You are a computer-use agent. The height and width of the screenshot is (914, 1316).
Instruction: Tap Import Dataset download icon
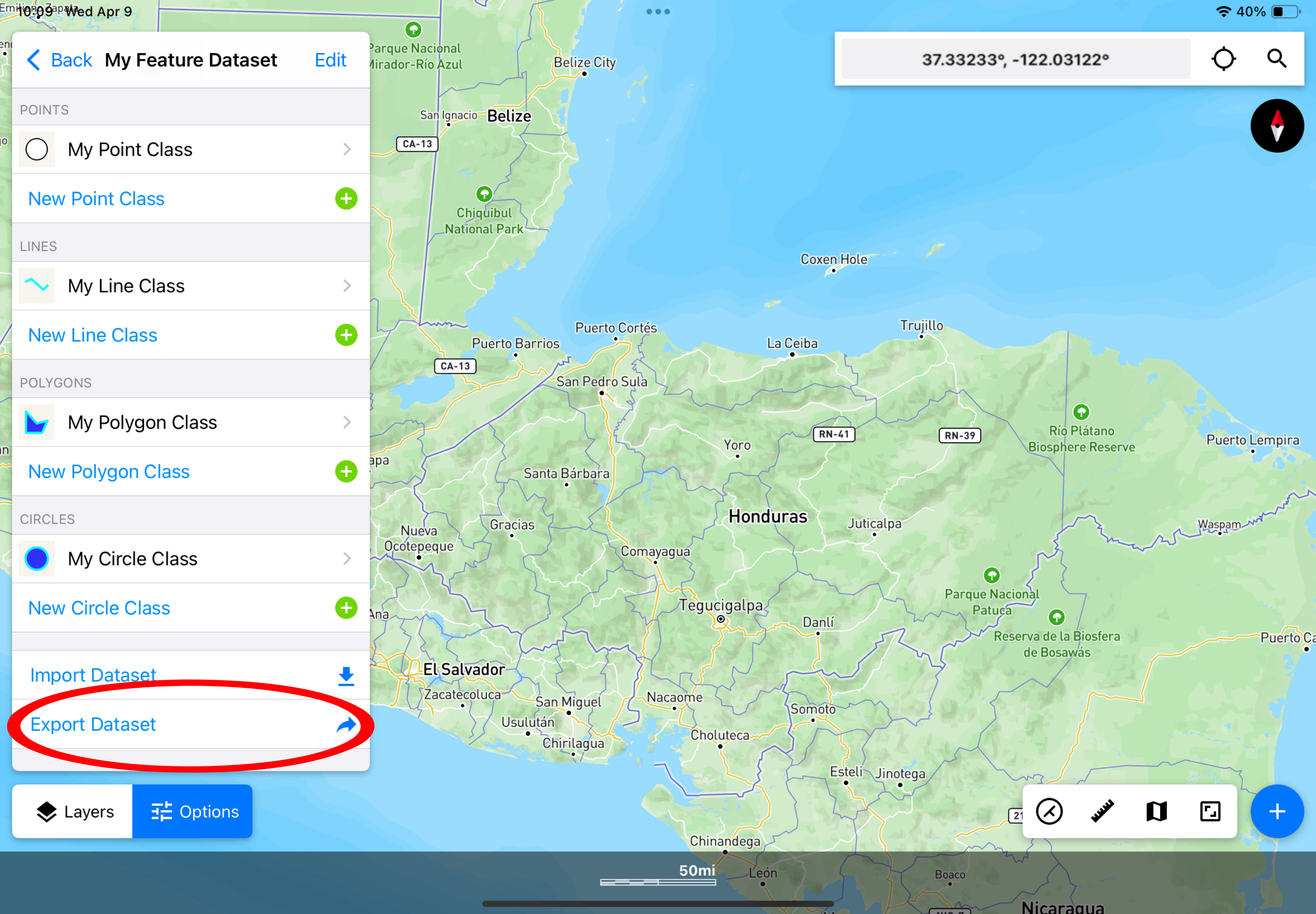coord(346,676)
